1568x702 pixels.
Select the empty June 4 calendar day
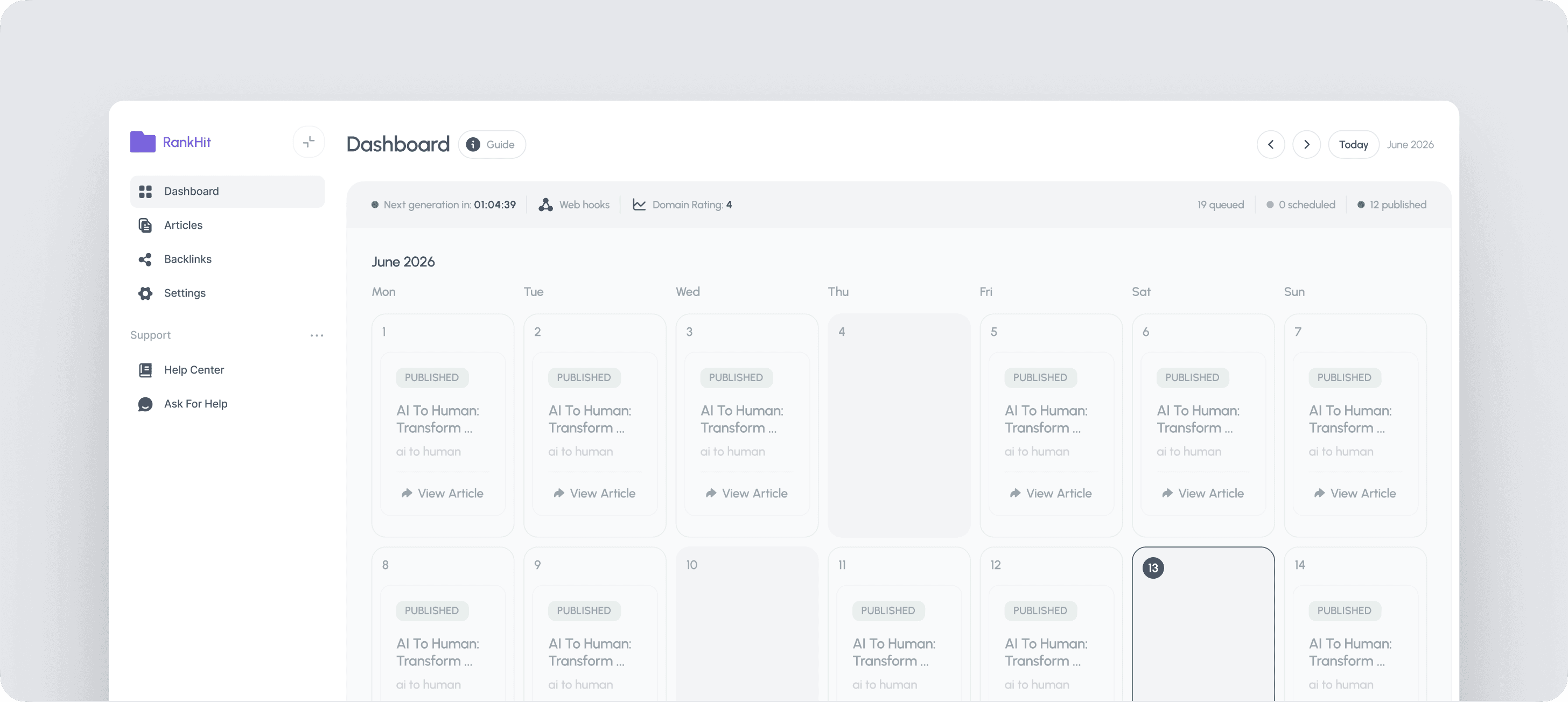point(899,425)
